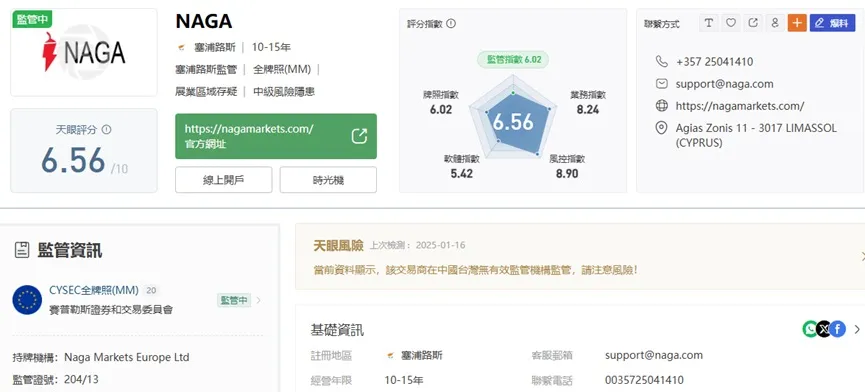Viewport: 865px width, 392px height.
Task: Click the NAGA logo thumbnail
Action: 84,52
